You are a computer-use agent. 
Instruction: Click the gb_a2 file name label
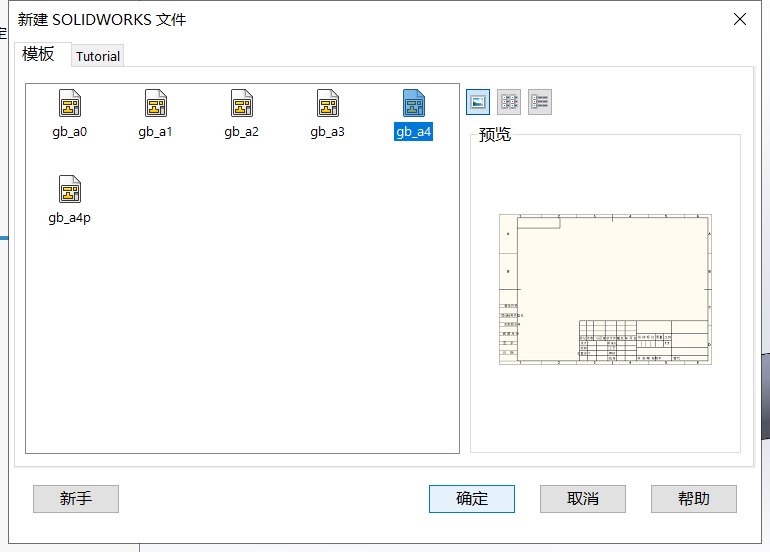coord(242,132)
